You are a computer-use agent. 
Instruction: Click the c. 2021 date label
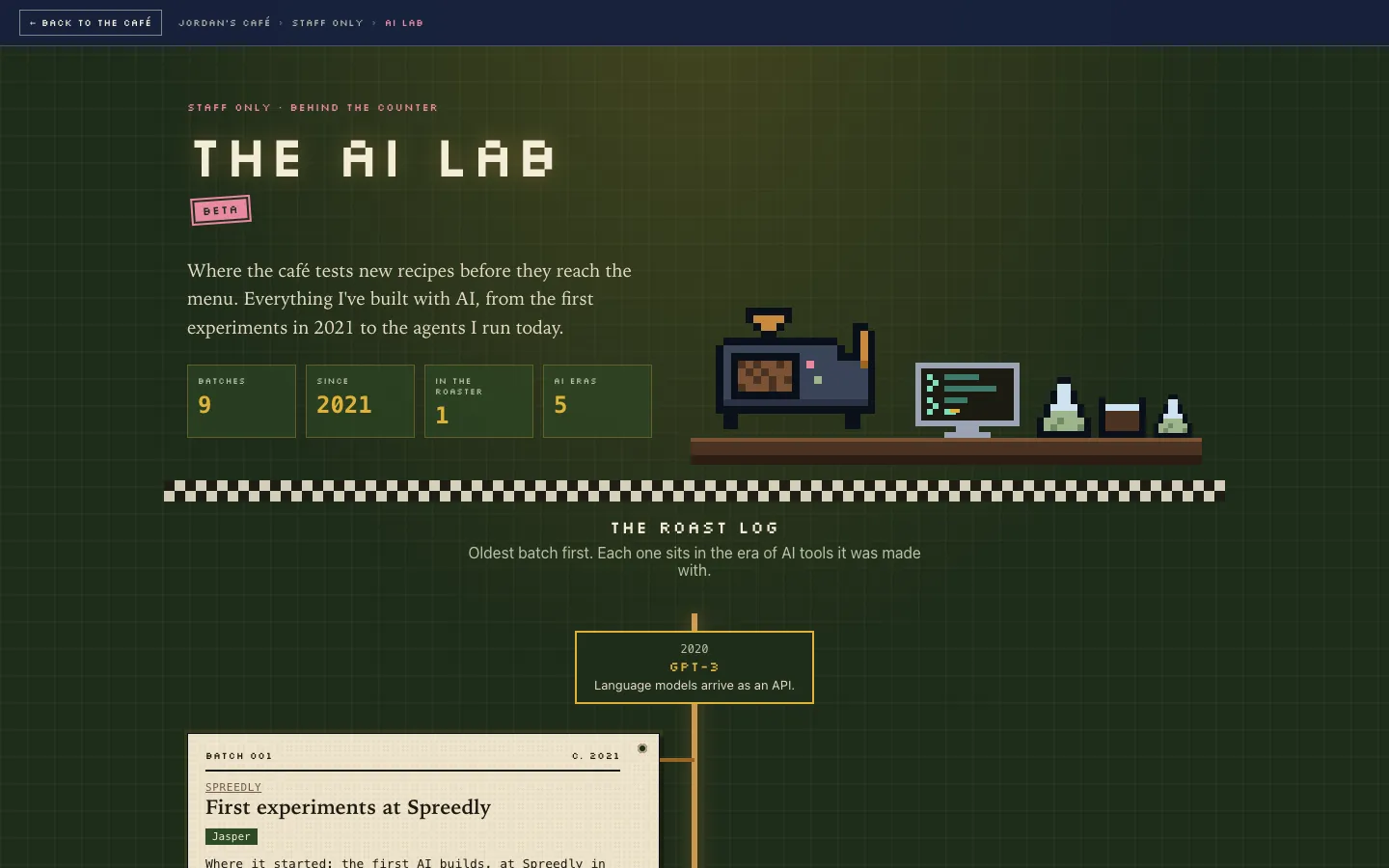click(x=596, y=756)
